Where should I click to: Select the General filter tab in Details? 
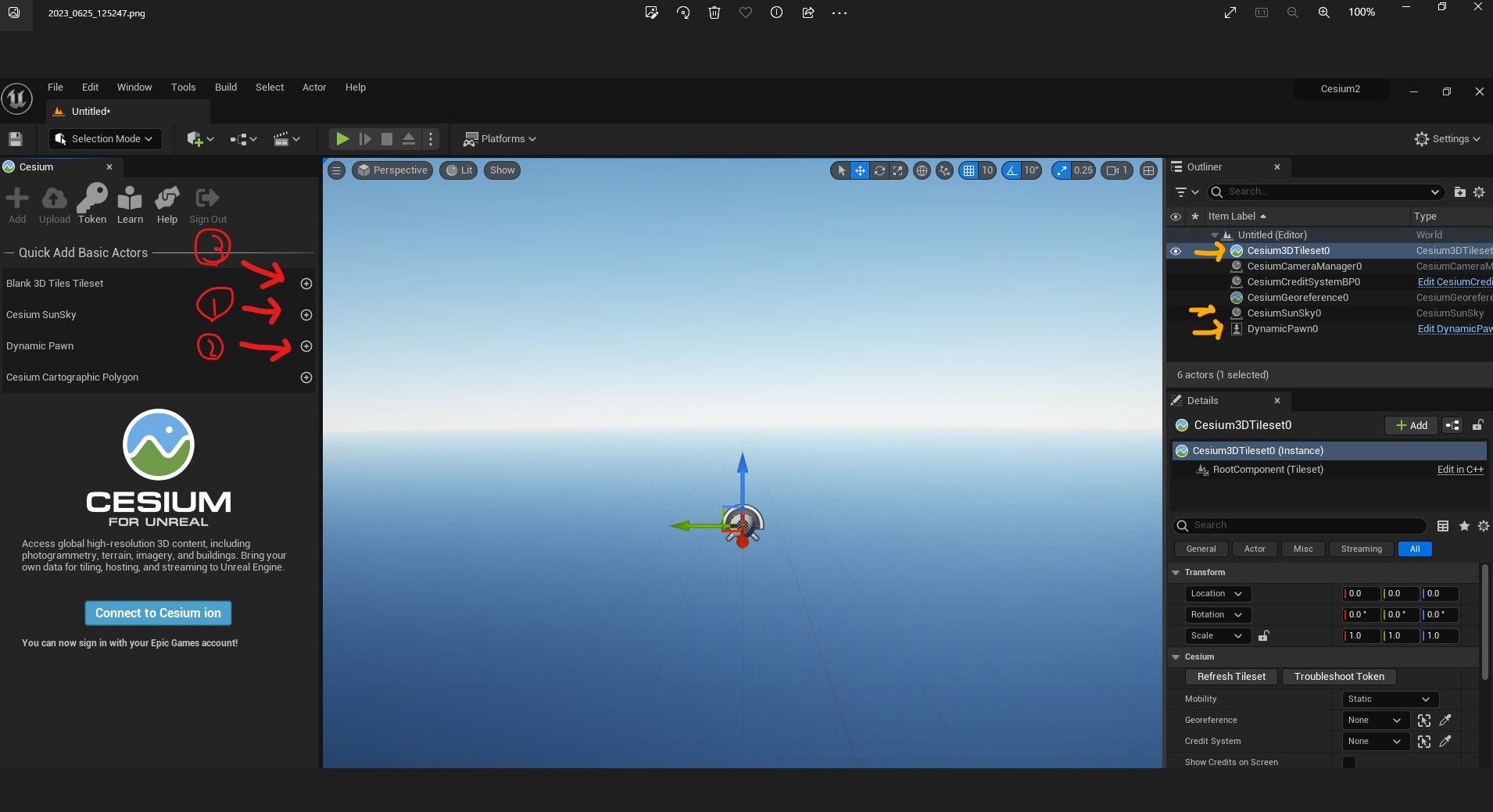(1201, 549)
